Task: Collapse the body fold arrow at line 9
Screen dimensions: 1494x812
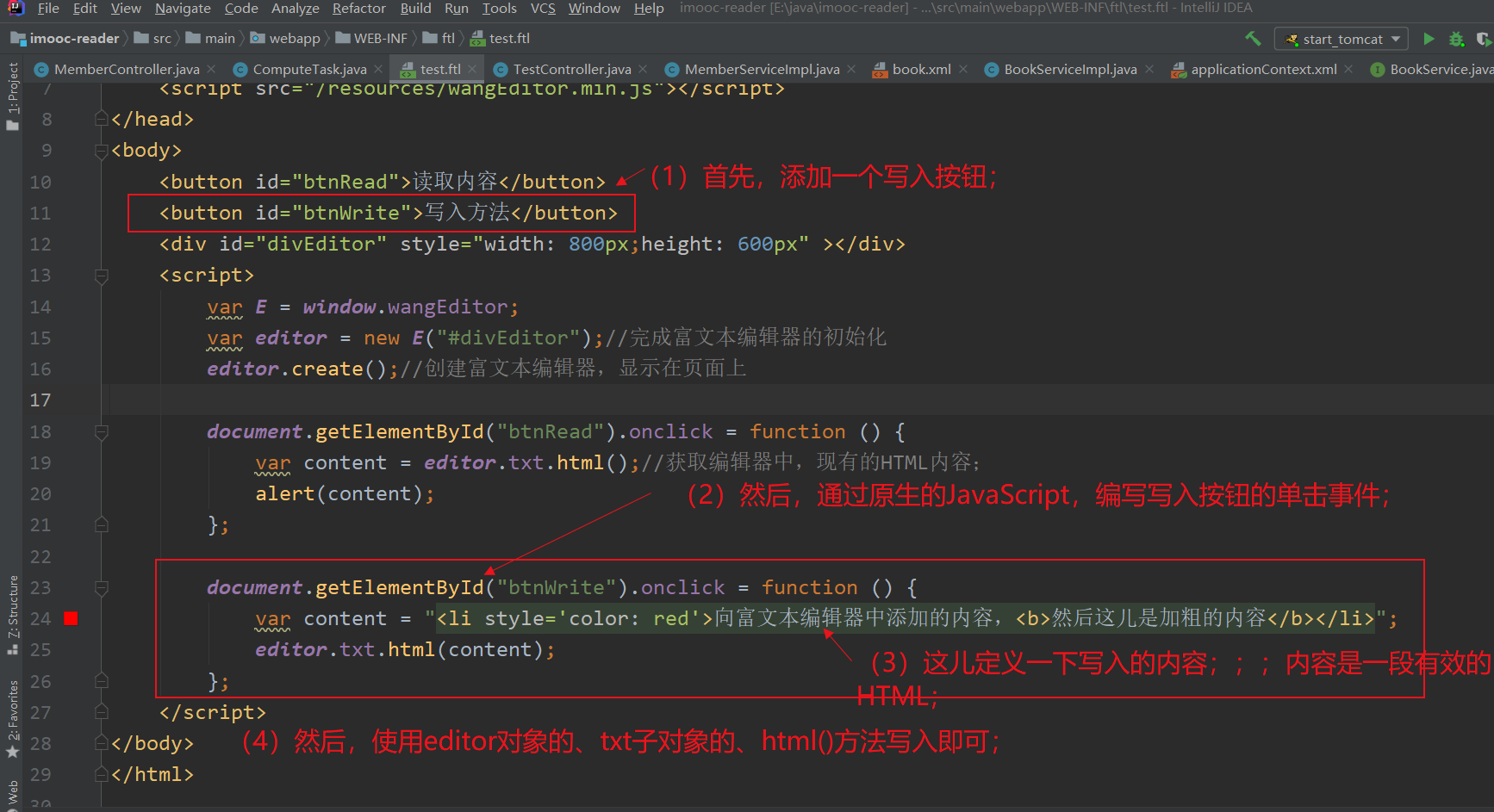Action: 101,150
